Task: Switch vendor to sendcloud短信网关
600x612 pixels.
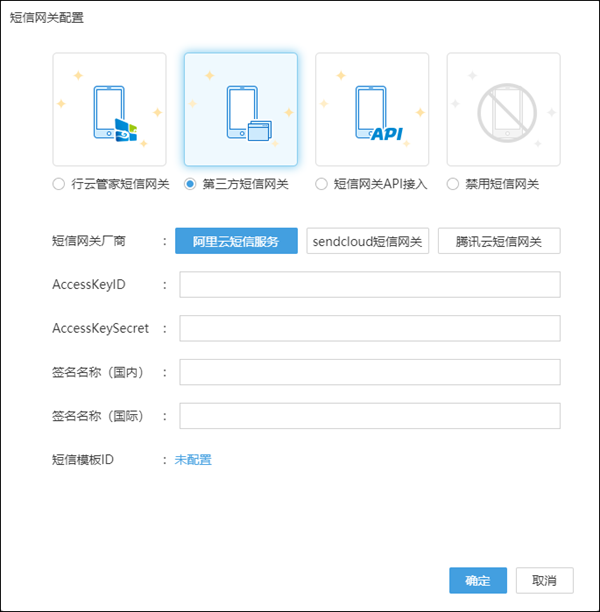Action: tap(367, 241)
